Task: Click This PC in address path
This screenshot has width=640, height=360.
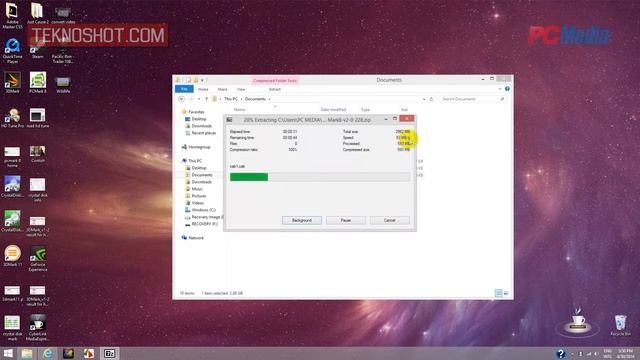Action: [231, 99]
